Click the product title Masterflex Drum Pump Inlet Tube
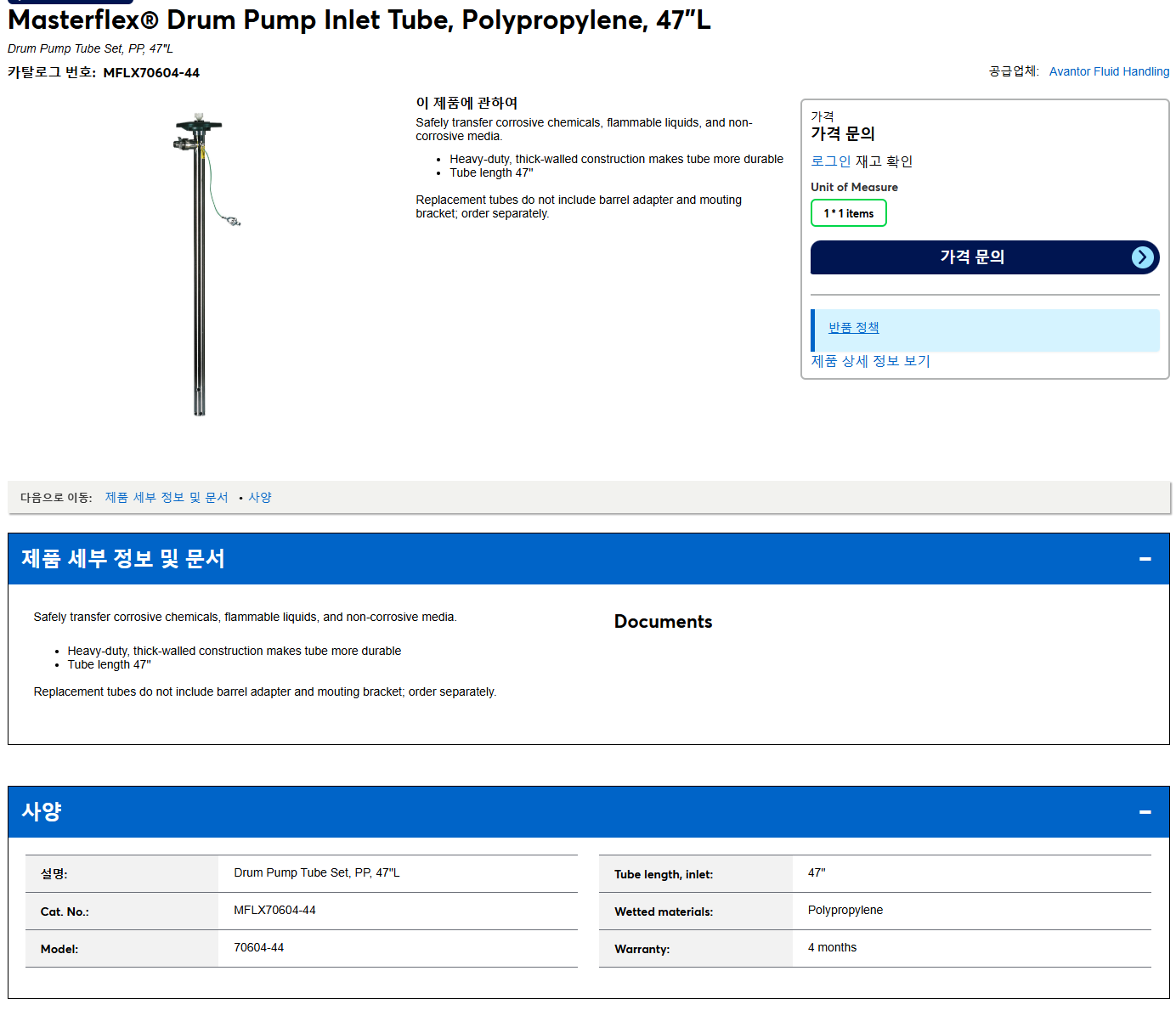This screenshot has width=1176, height=1016. [x=359, y=20]
